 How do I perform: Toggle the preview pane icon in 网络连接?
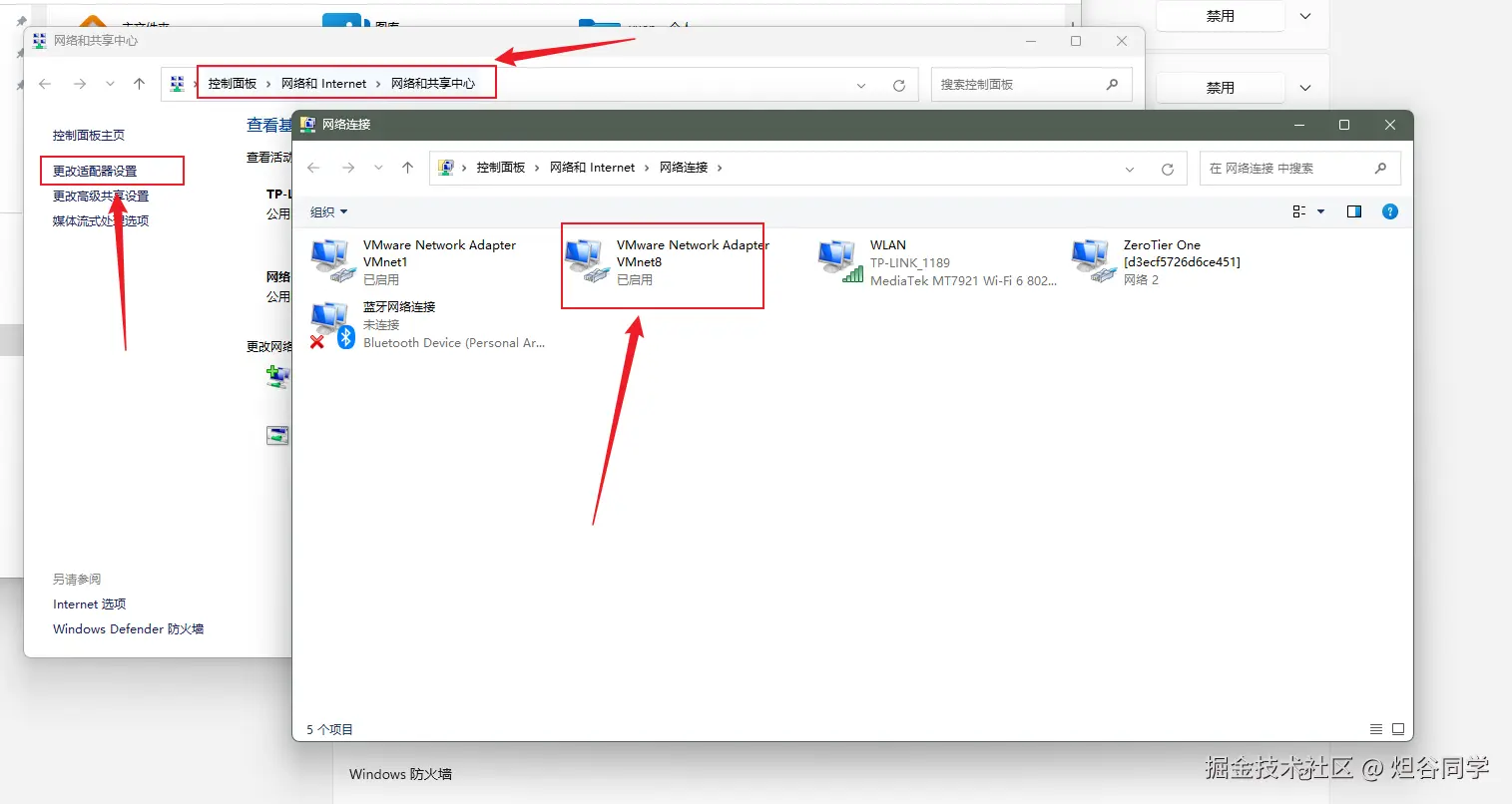[x=1354, y=211]
